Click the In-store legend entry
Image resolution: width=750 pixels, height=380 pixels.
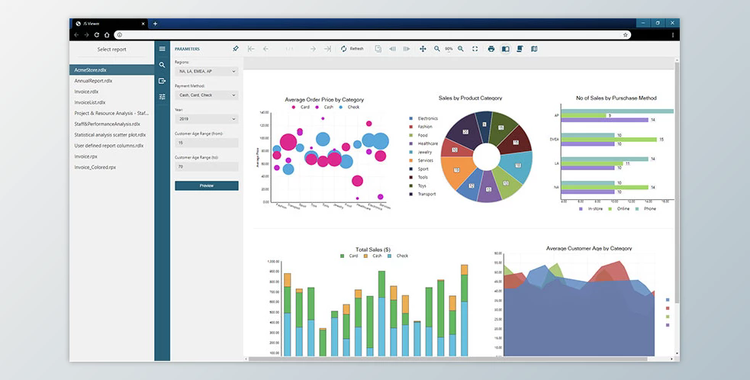(591, 209)
